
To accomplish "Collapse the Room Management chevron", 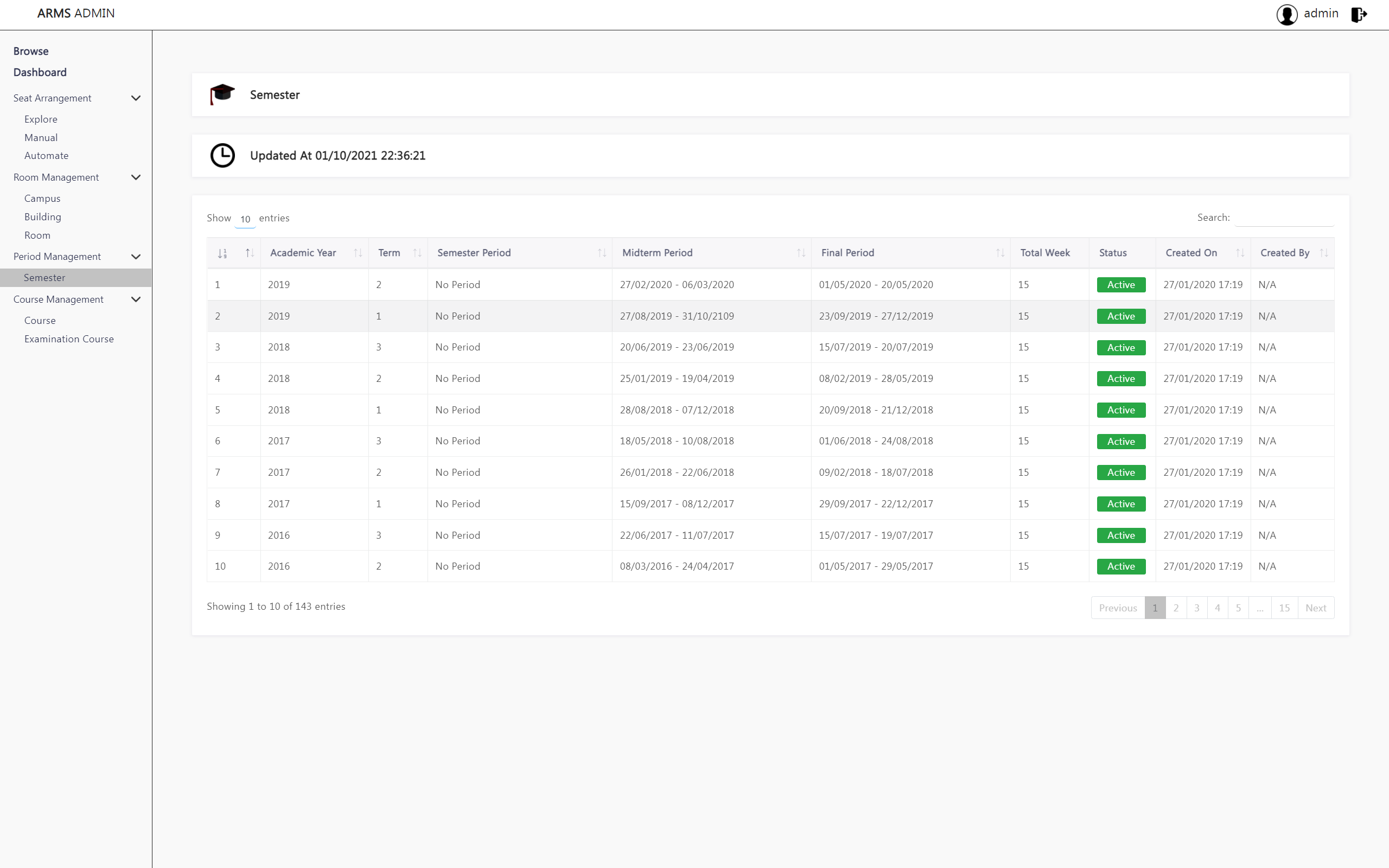I will click(136, 177).
